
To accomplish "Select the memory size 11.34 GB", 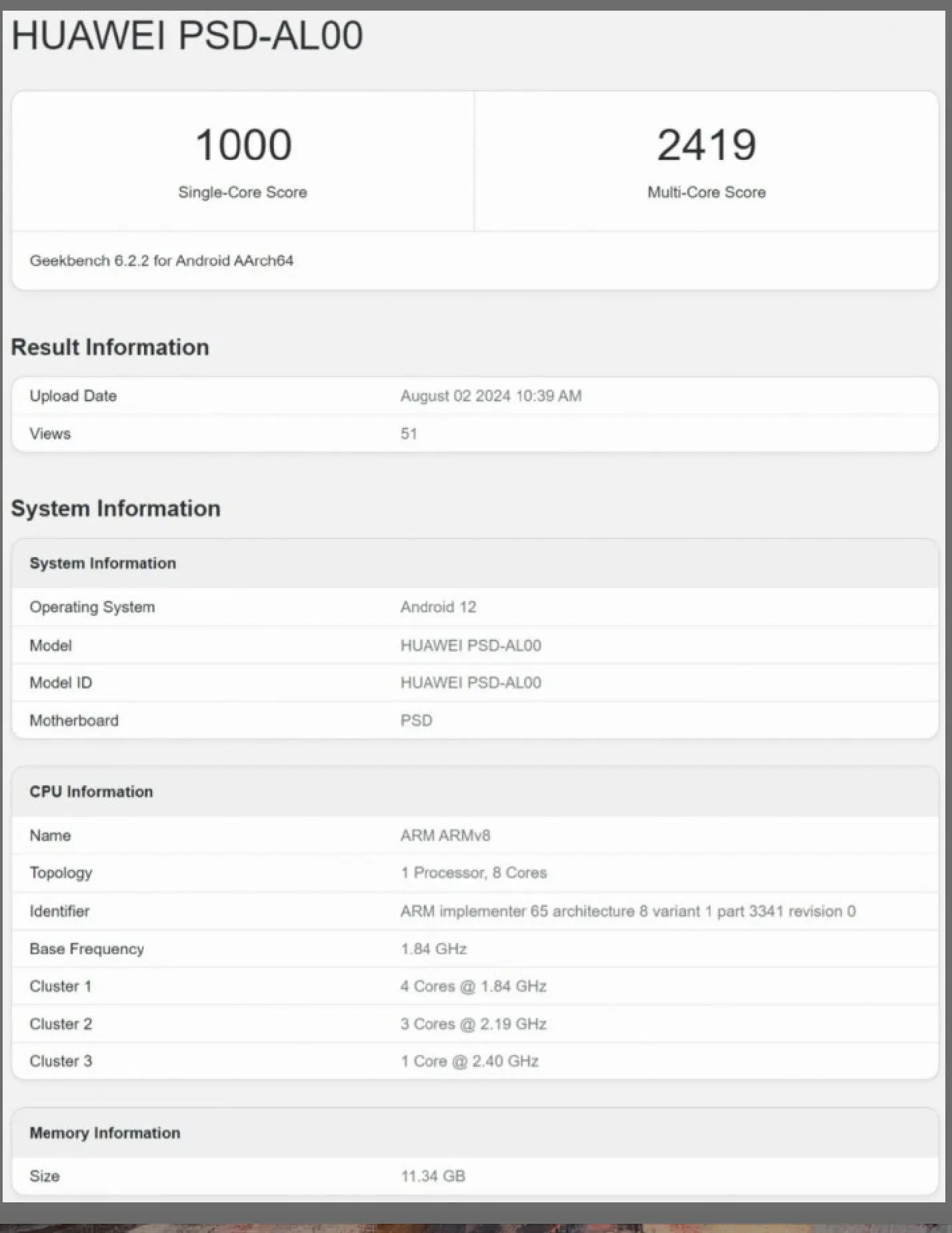I will (x=433, y=1176).
